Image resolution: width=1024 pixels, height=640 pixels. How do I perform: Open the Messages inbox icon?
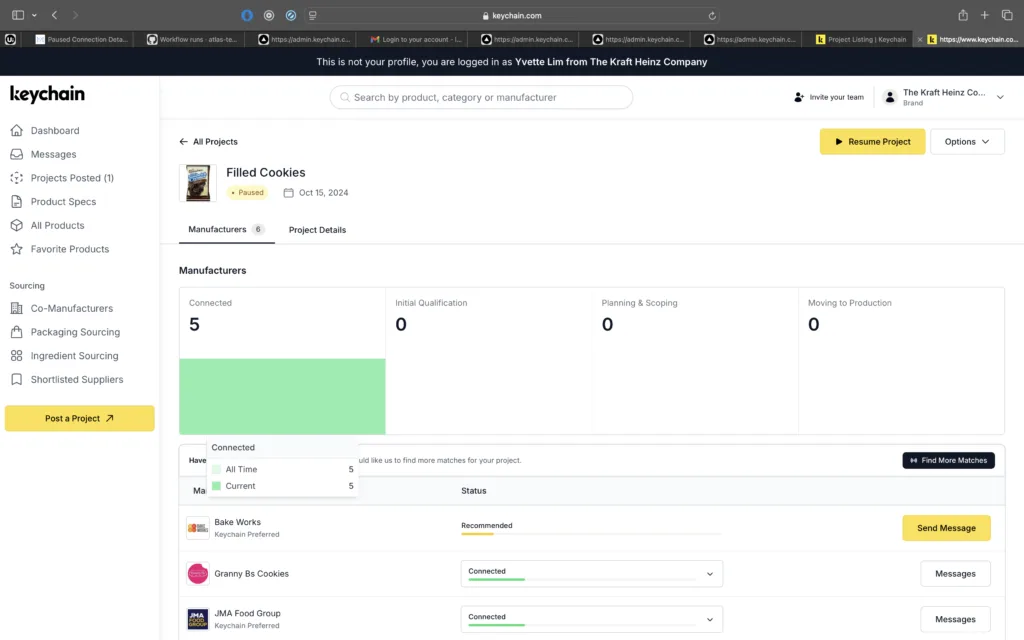tap(17, 154)
